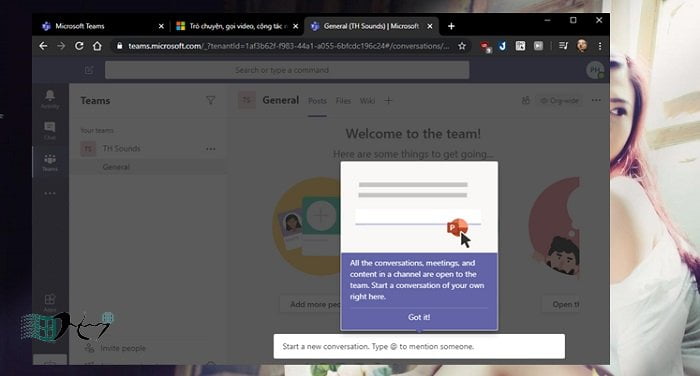Switch to the Posts tab
This screenshot has height=376, width=700.
click(317, 101)
